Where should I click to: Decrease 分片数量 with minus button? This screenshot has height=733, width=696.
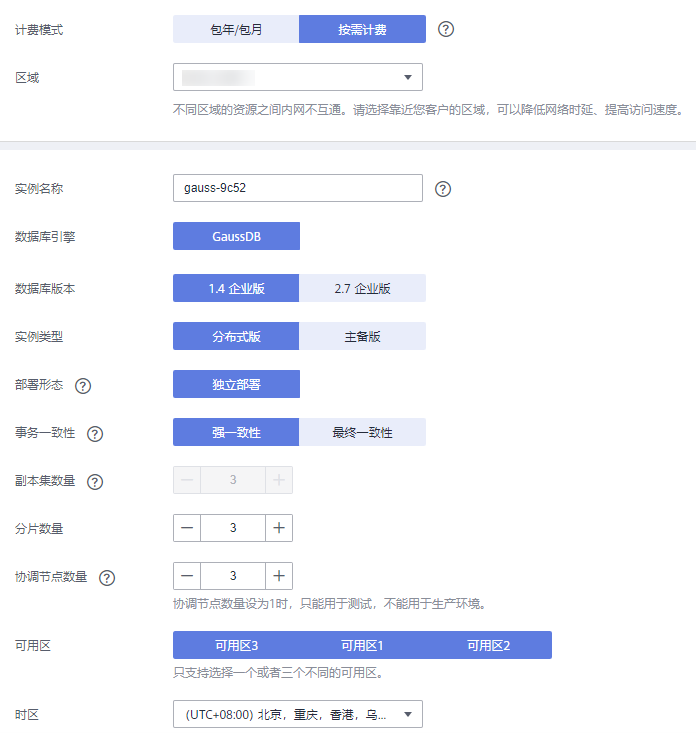click(187, 528)
